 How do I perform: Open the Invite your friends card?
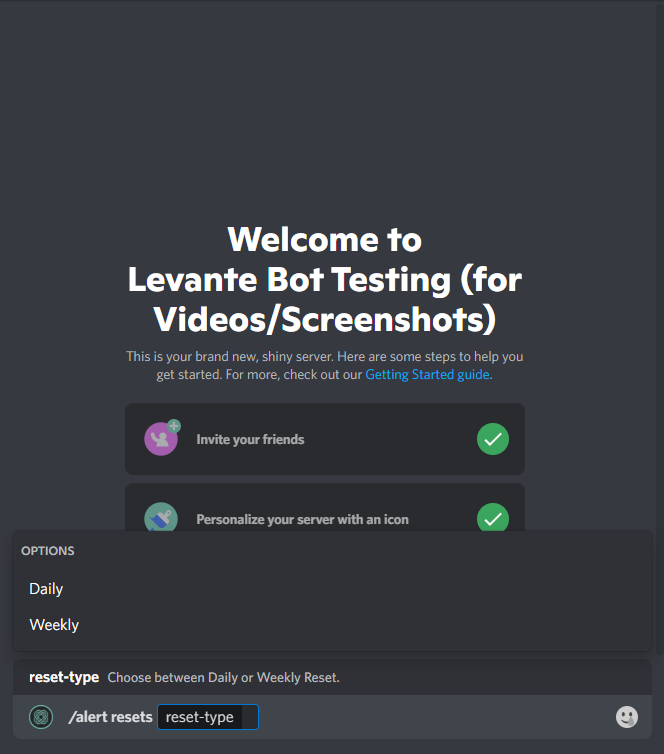pos(325,439)
